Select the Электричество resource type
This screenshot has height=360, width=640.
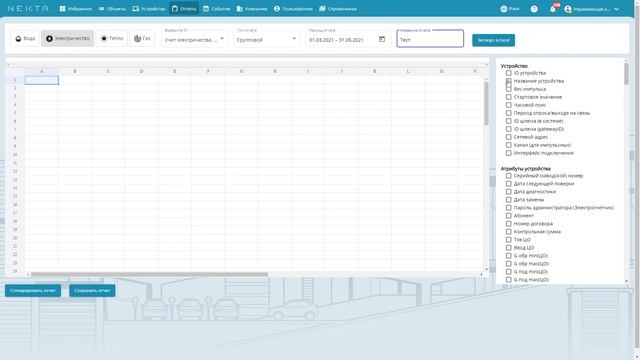click(x=67, y=38)
